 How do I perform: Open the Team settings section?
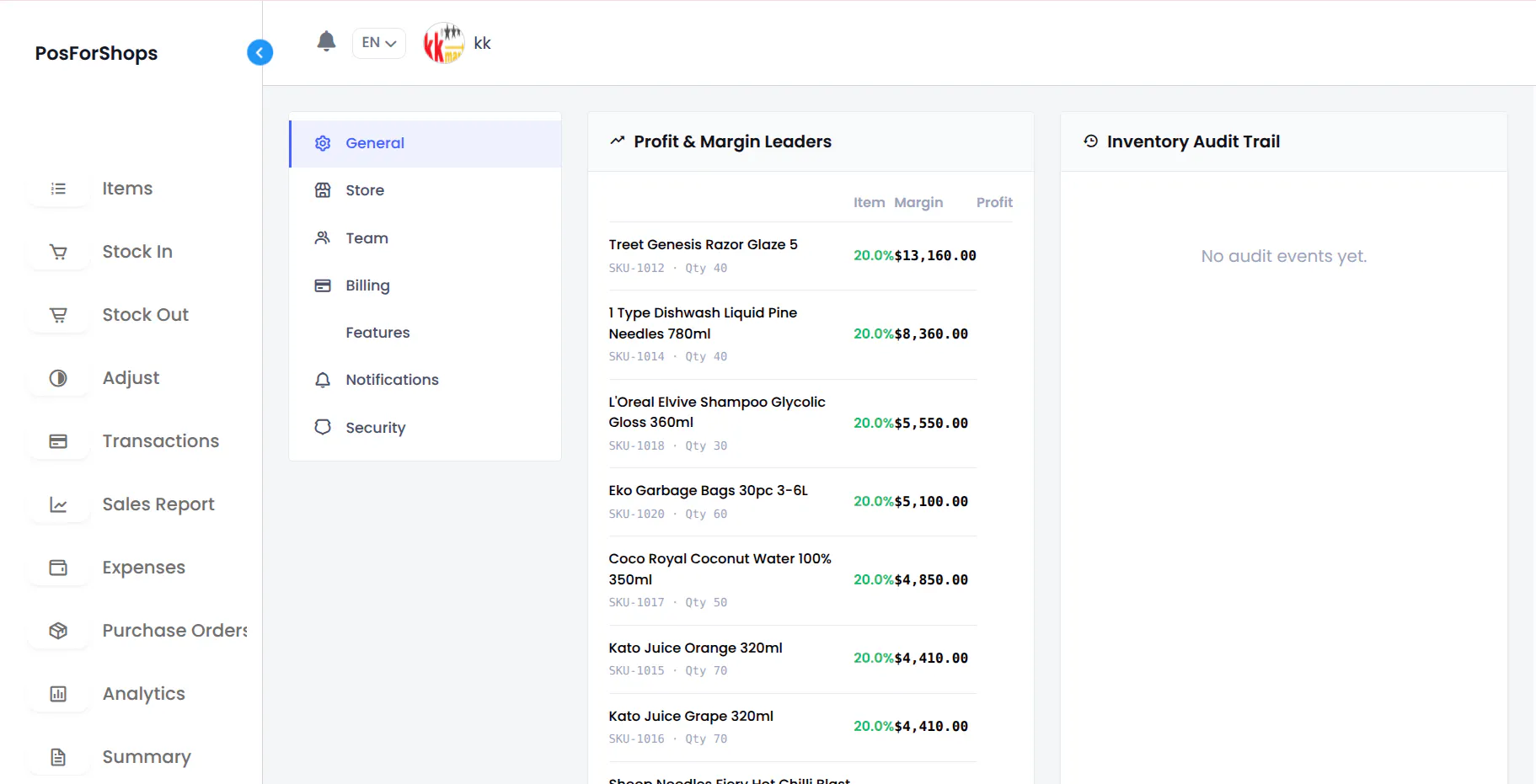point(425,238)
